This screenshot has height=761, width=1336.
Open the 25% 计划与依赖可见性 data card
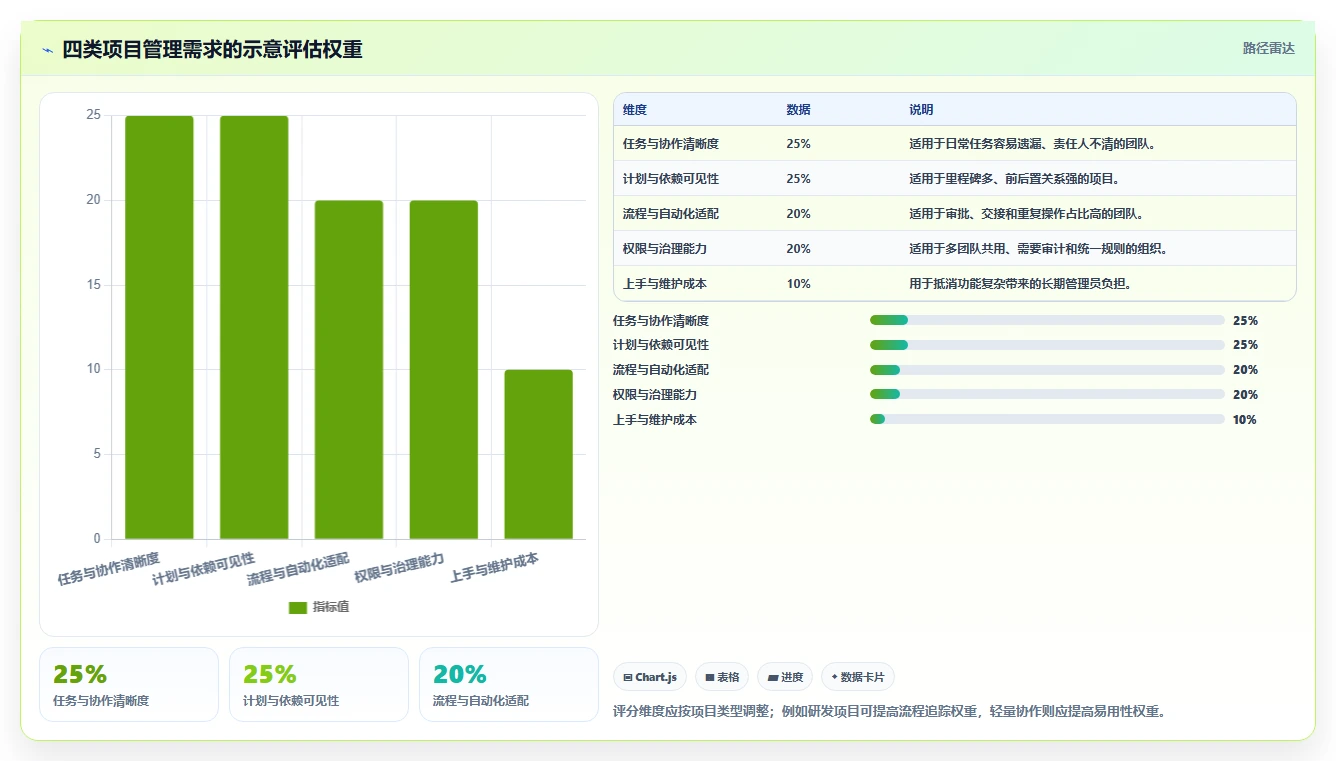(319, 684)
